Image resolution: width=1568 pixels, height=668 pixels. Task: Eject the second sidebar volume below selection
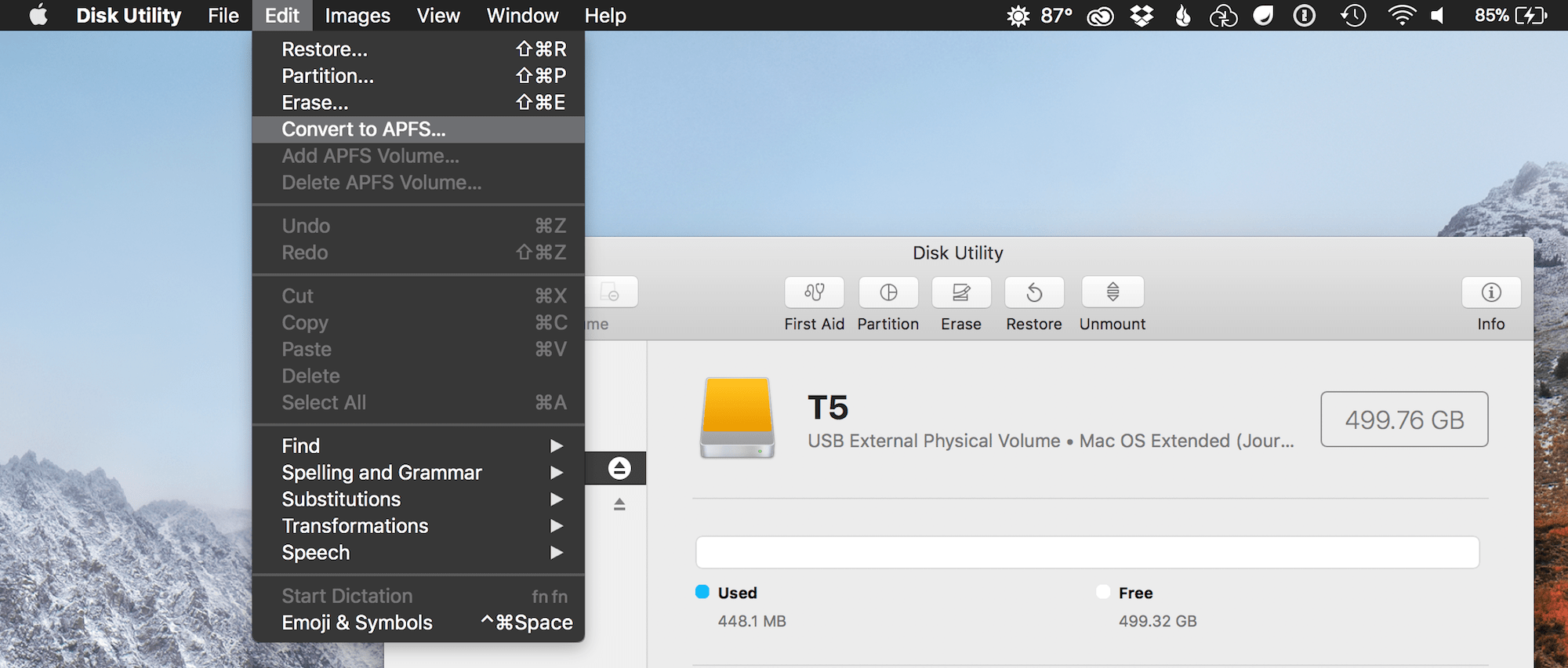click(619, 504)
